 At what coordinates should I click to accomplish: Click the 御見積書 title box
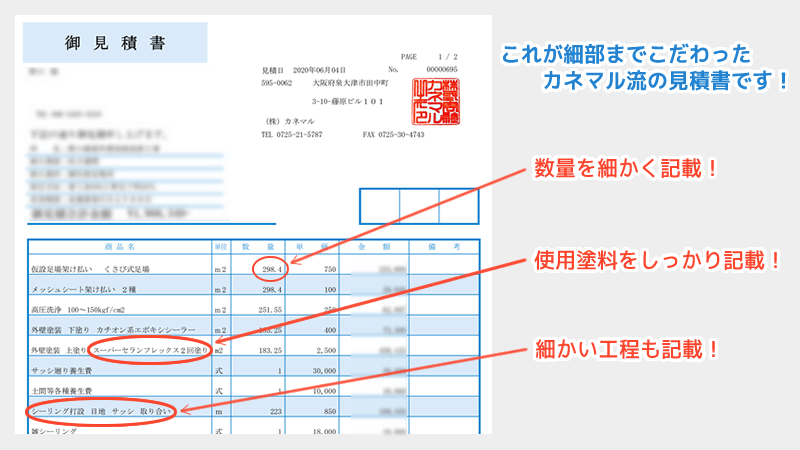tap(115, 44)
